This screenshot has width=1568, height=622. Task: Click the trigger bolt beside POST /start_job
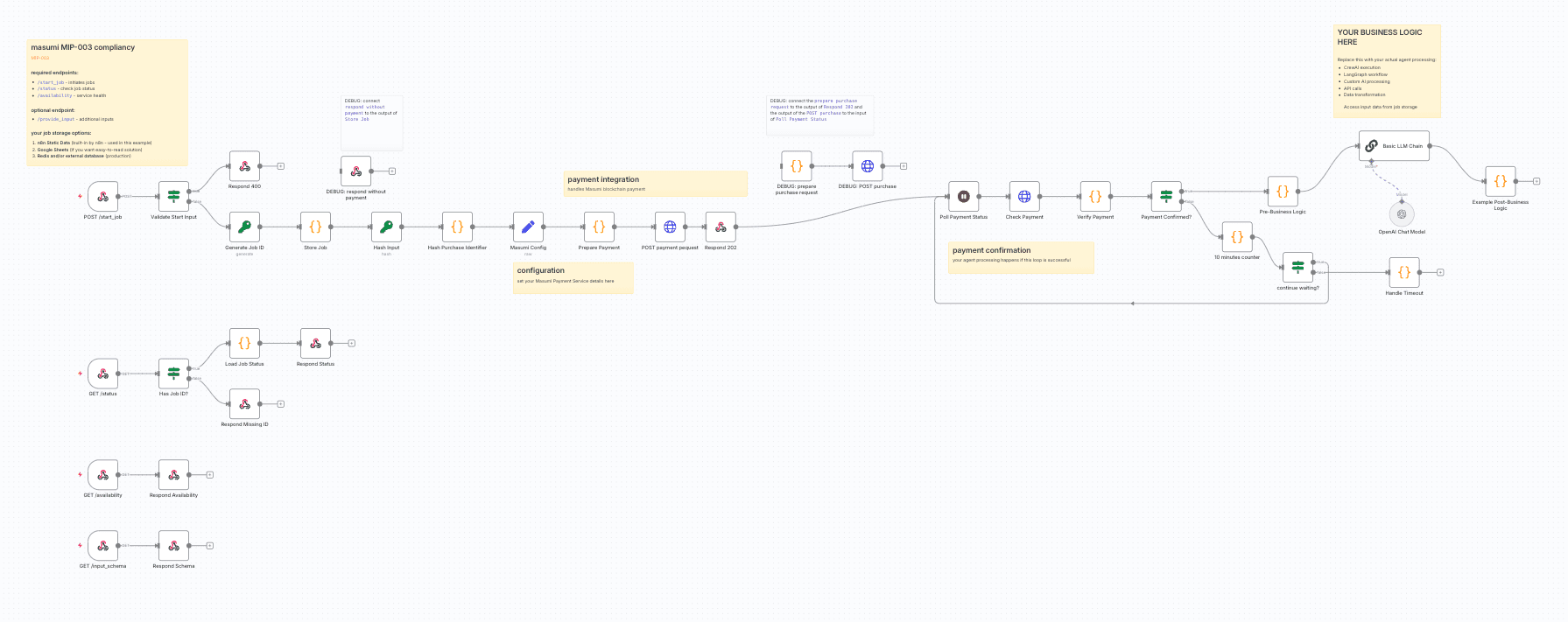[x=80, y=197]
